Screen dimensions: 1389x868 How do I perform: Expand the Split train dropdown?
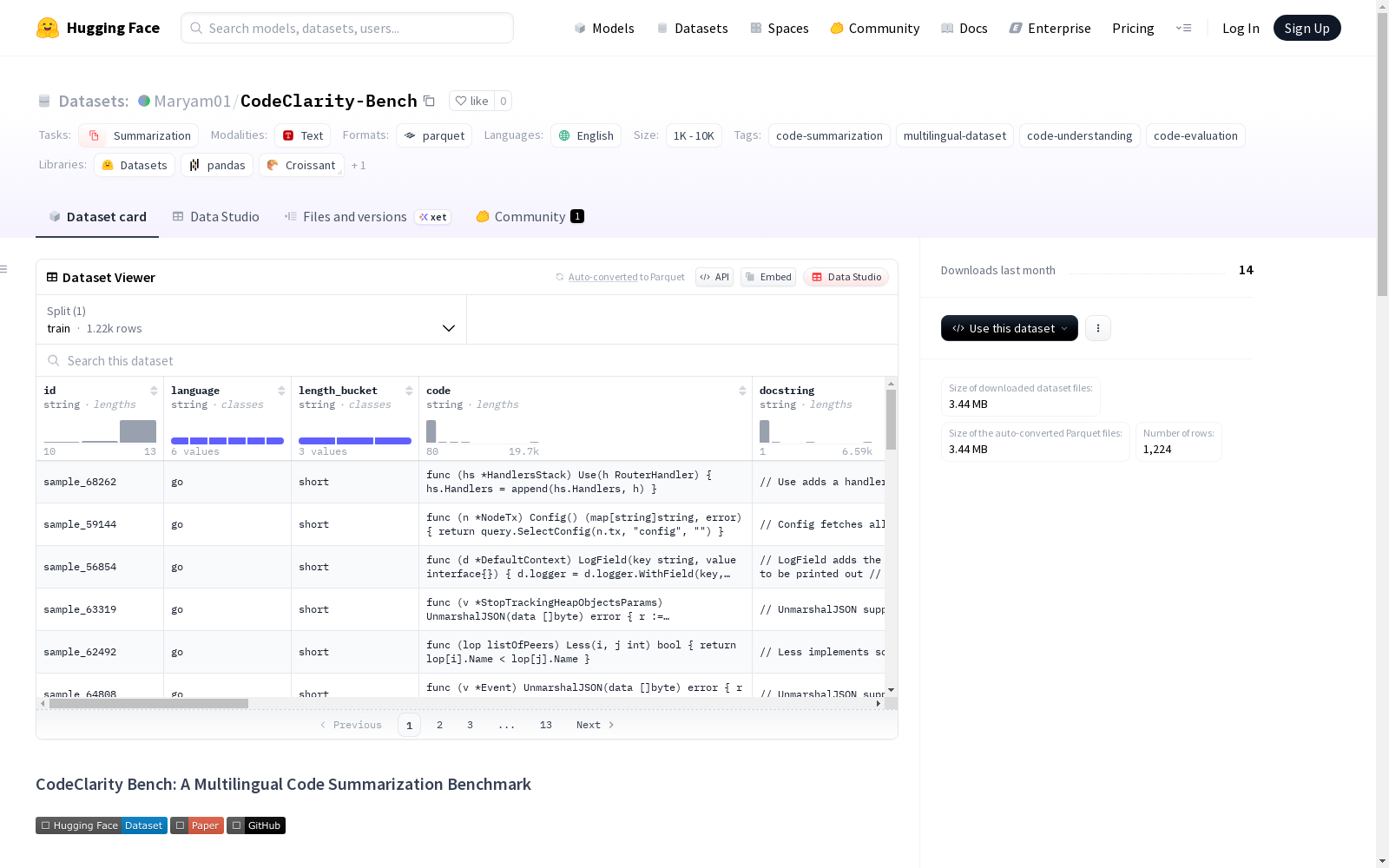point(252,319)
